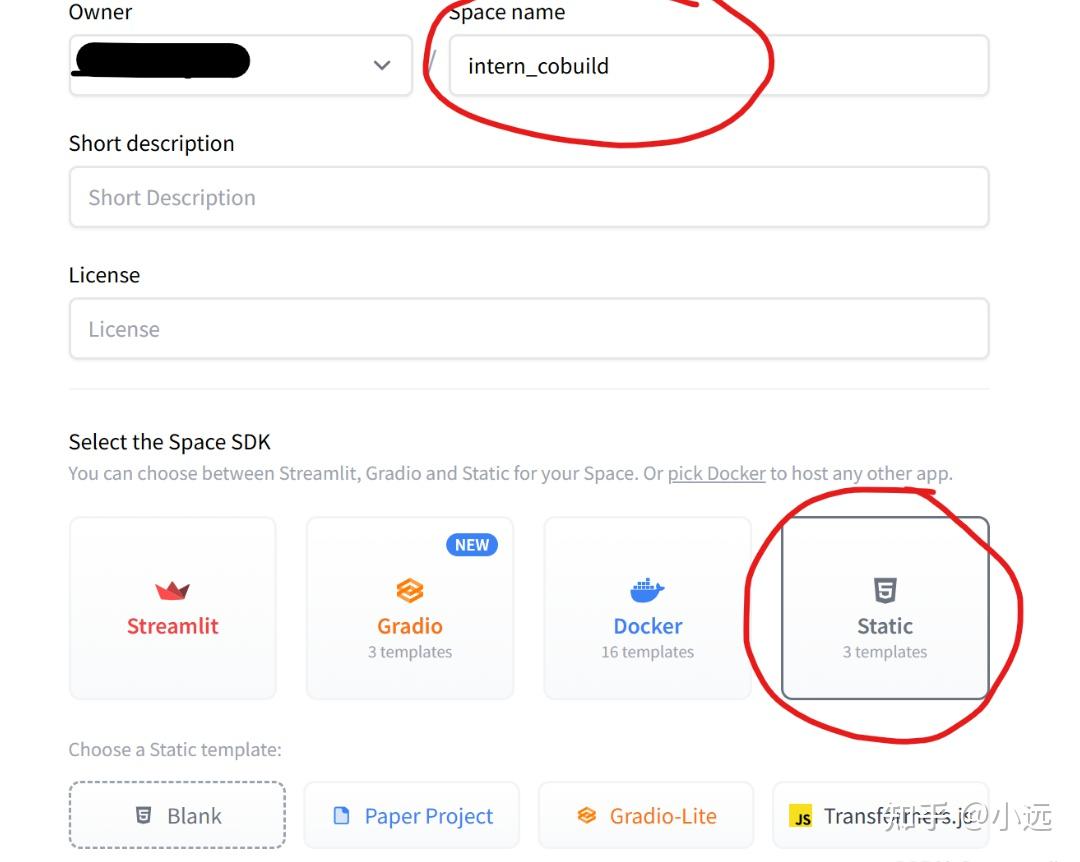The width and height of the screenshot is (1080, 862).
Task: Click the "Choose a Static template:" label
Action: (175, 749)
